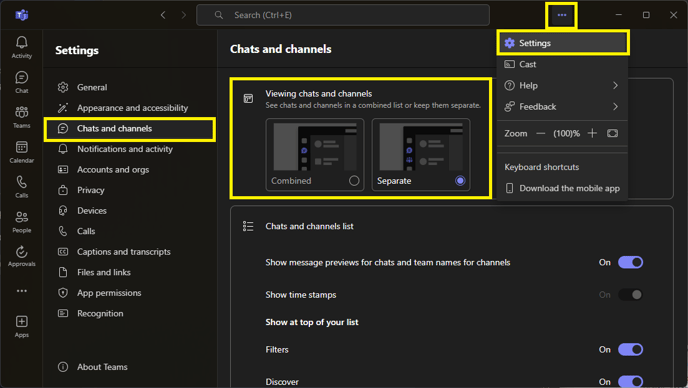Image resolution: width=688 pixels, height=388 pixels.
Task: Open the Feedback menu item
Action: point(563,106)
